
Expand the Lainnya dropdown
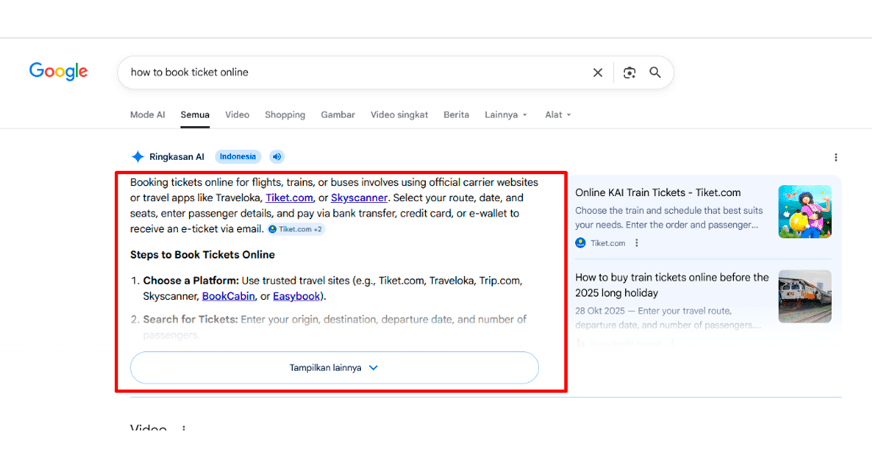tap(506, 115)
